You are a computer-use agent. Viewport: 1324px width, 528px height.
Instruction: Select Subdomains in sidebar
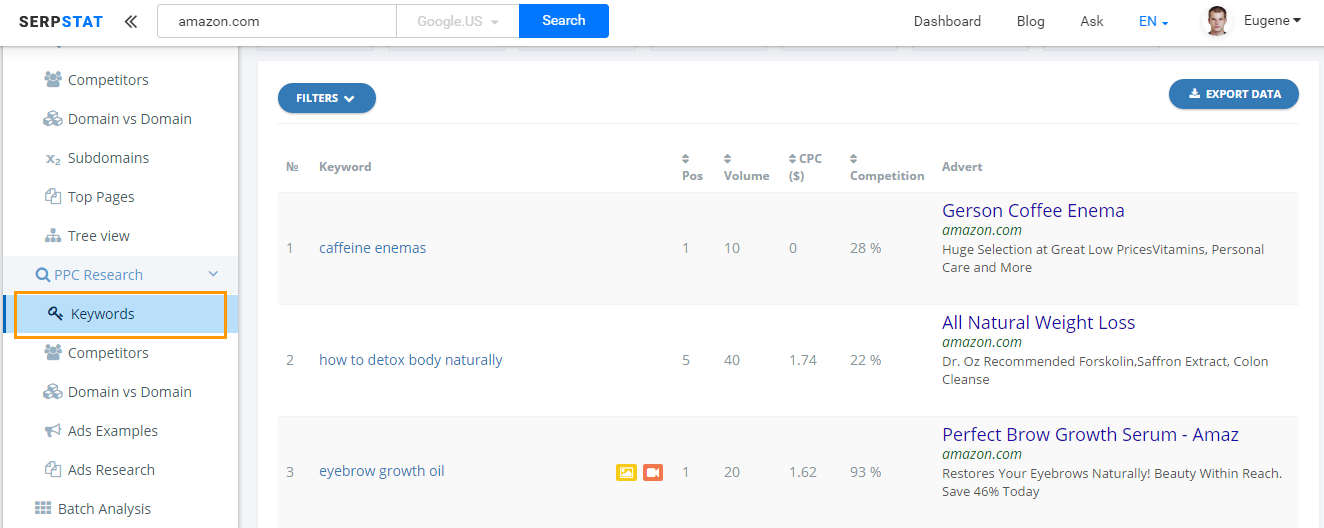(108, 158)
